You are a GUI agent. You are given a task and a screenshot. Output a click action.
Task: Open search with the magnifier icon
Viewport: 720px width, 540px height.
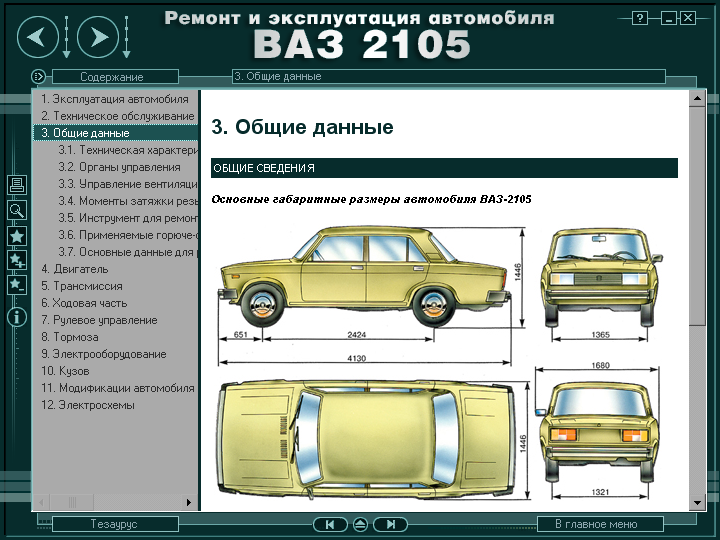coord(17,210)
